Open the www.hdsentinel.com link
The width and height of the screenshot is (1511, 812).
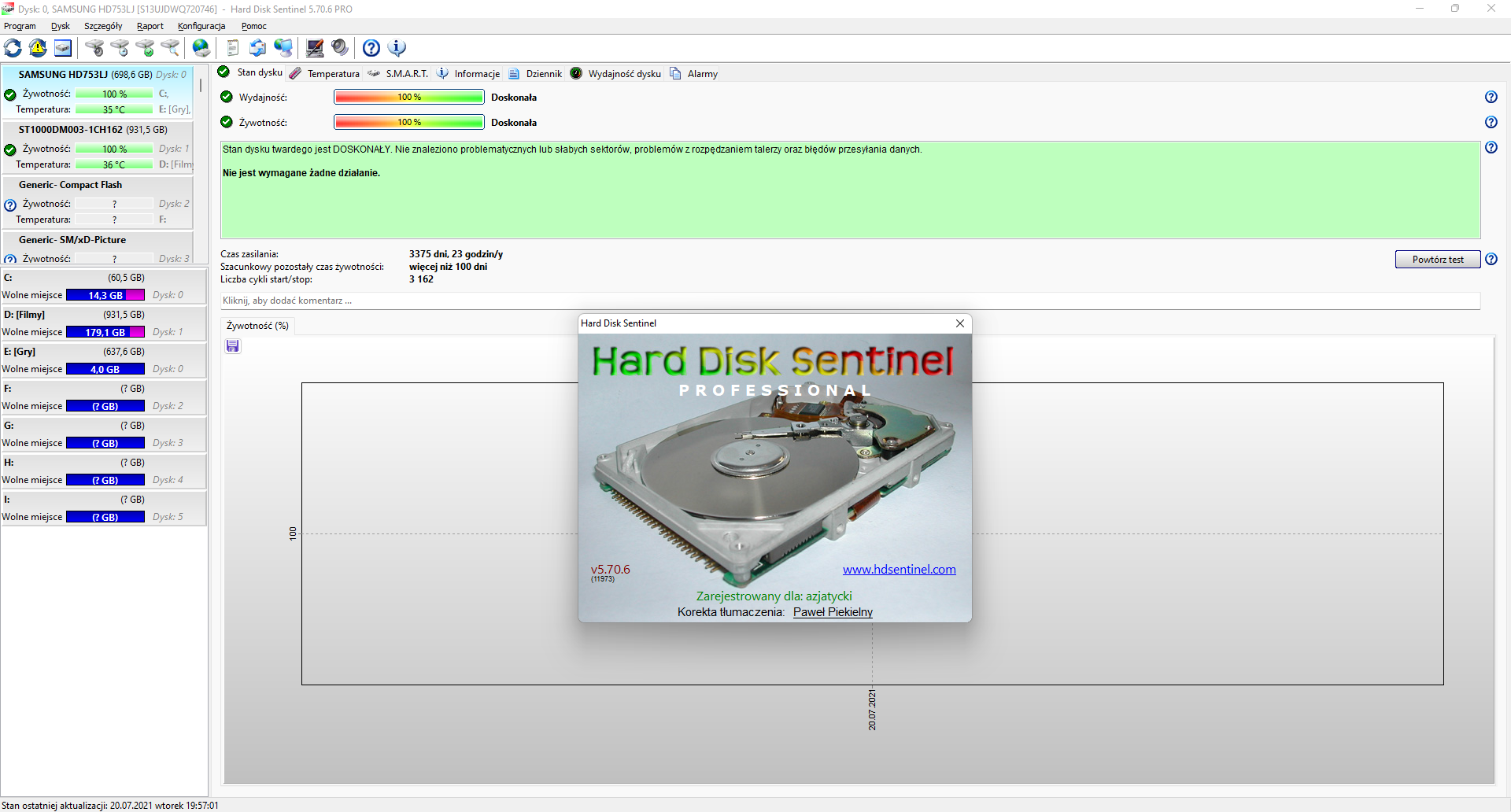(900, 570)
